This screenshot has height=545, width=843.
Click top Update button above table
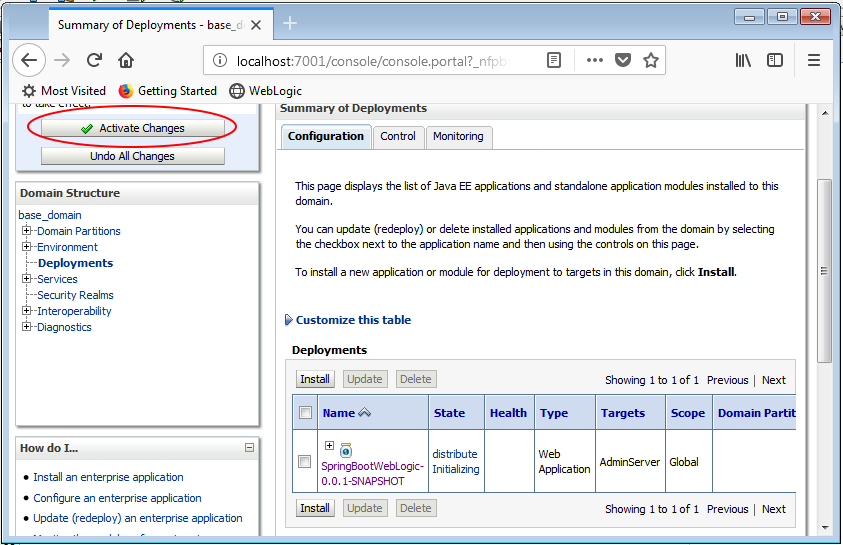click(365, 379)
